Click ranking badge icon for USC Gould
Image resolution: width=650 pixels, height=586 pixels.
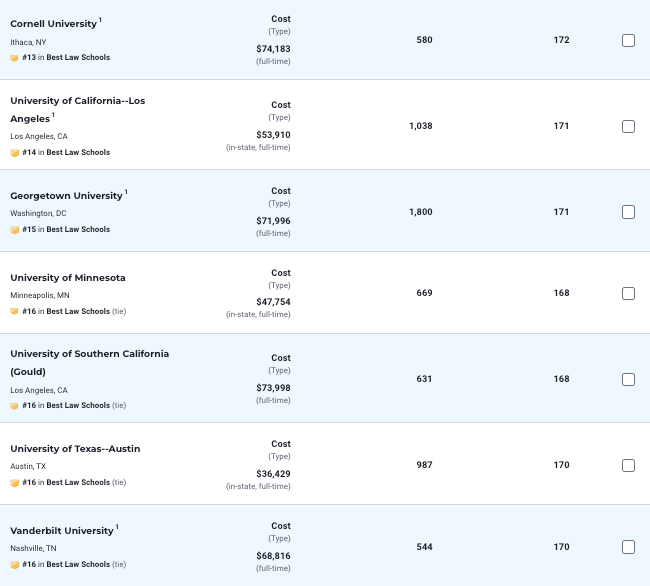click(x=14, y=406)
